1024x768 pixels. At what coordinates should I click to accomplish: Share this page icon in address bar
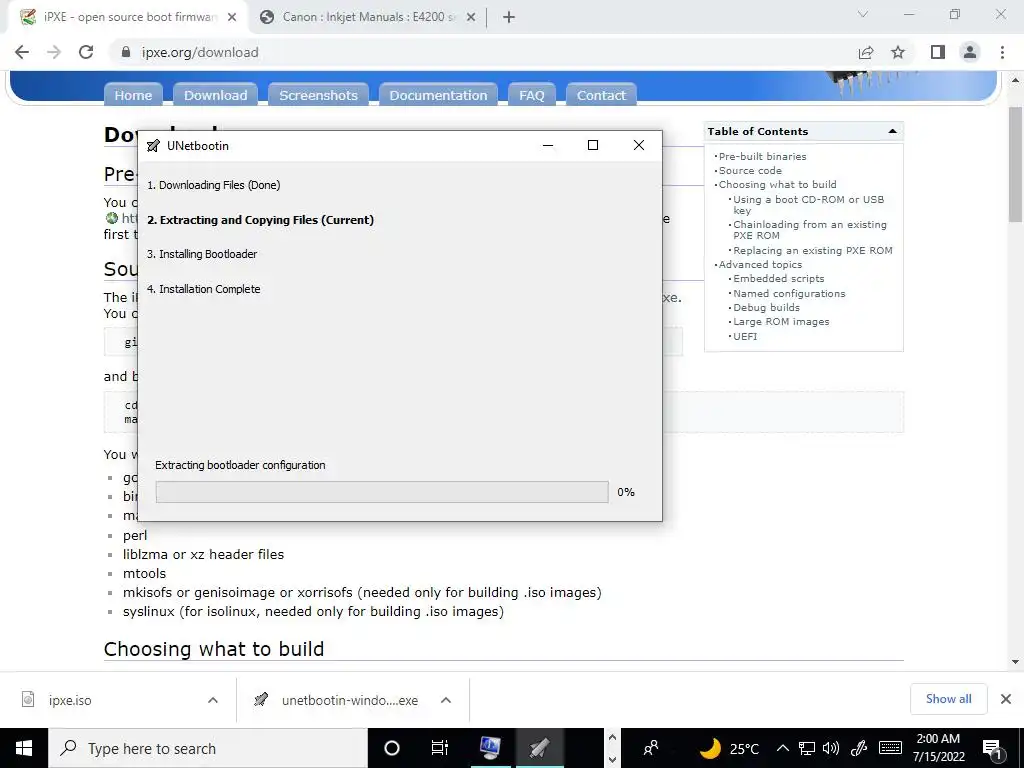pyautogui.click(x=866, y=52)
